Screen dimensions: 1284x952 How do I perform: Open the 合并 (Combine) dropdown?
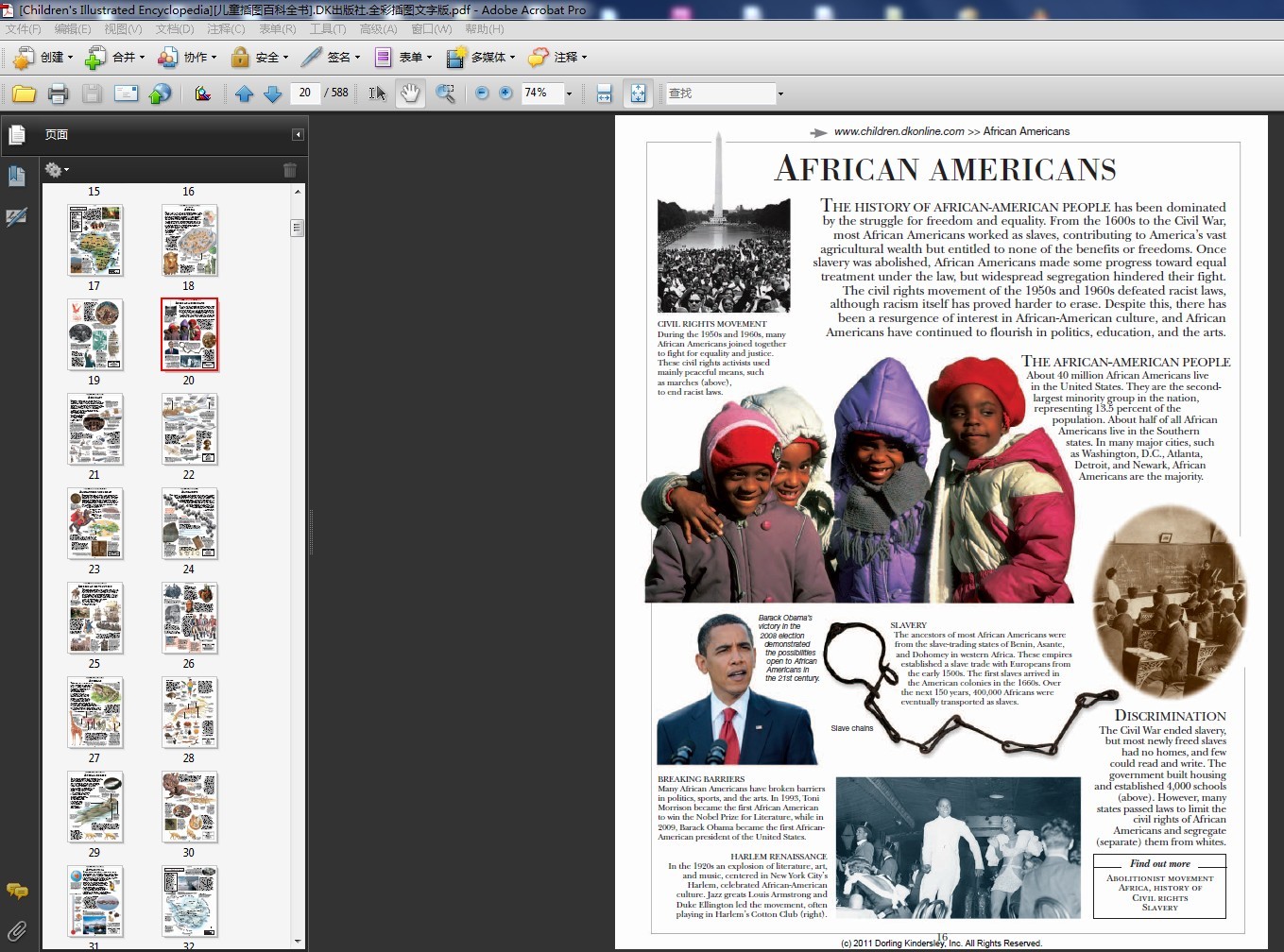tap(114, 58)
